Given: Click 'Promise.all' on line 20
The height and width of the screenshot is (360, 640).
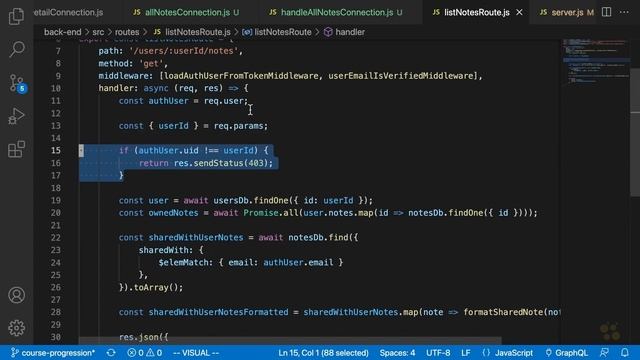Looking at the screenshot, I should click(271, 213).
